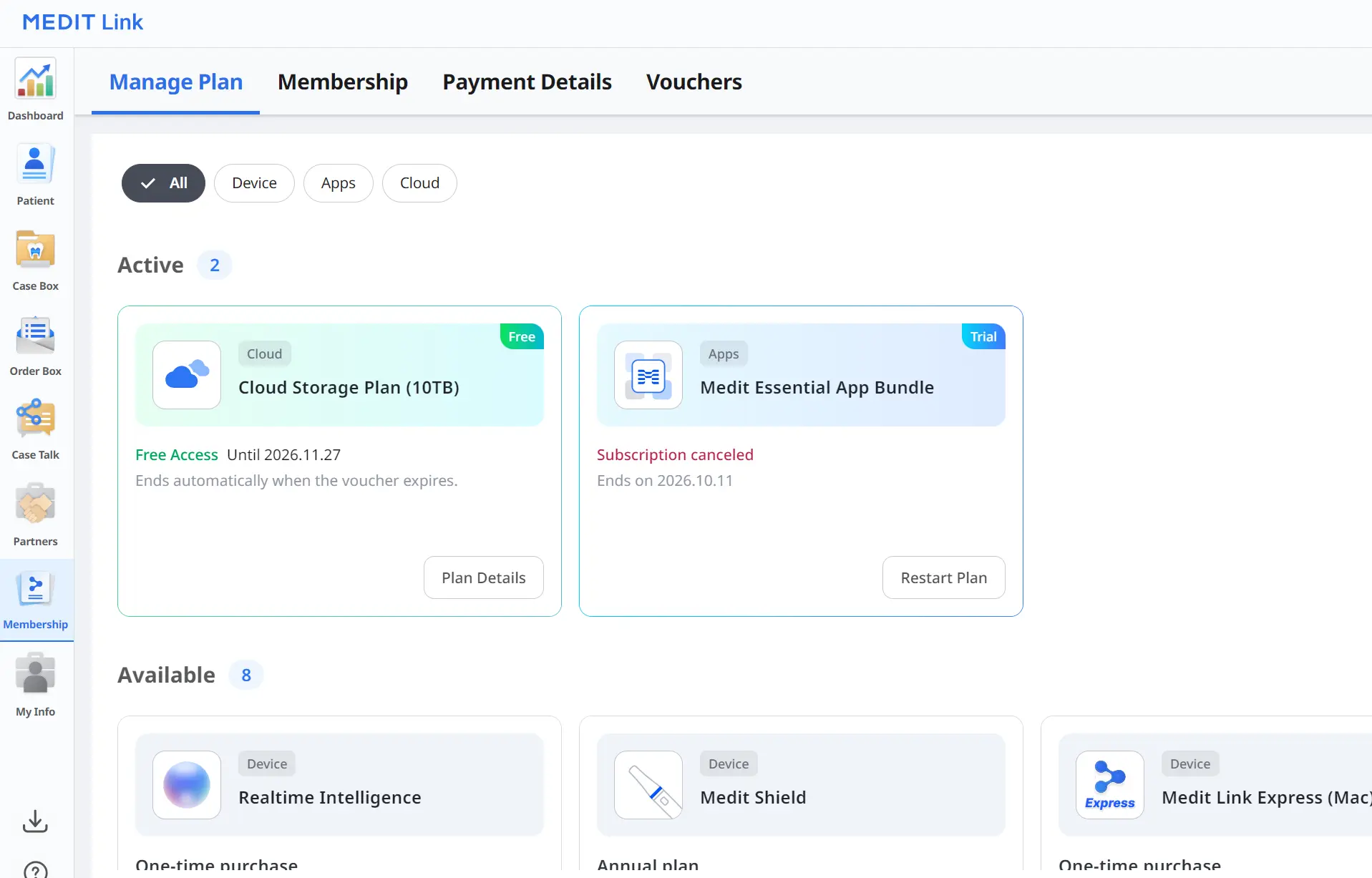
Task: Click the Active section heading
Action: tap(151, 265)
